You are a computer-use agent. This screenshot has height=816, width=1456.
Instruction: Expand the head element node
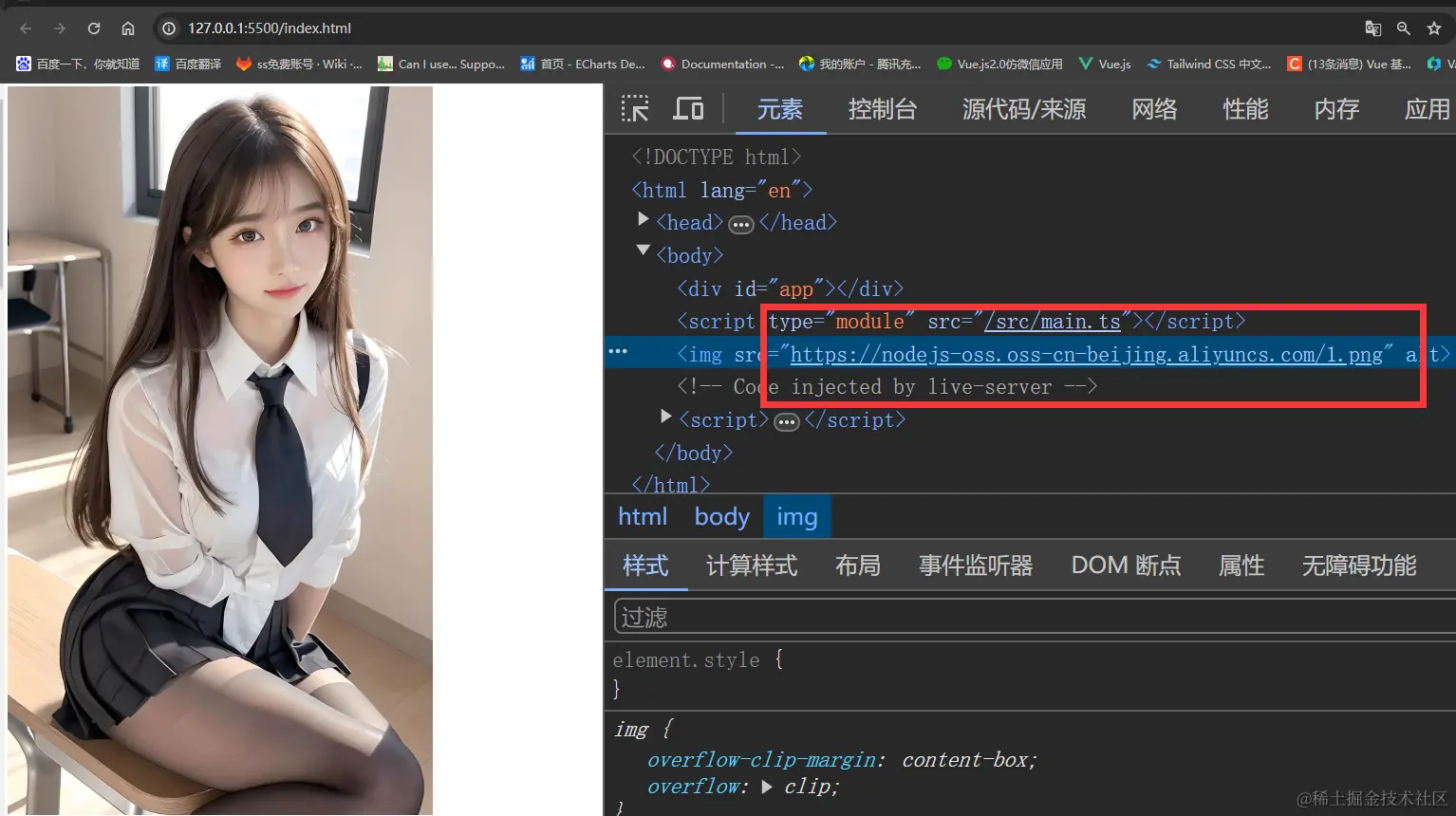(644, 220)
